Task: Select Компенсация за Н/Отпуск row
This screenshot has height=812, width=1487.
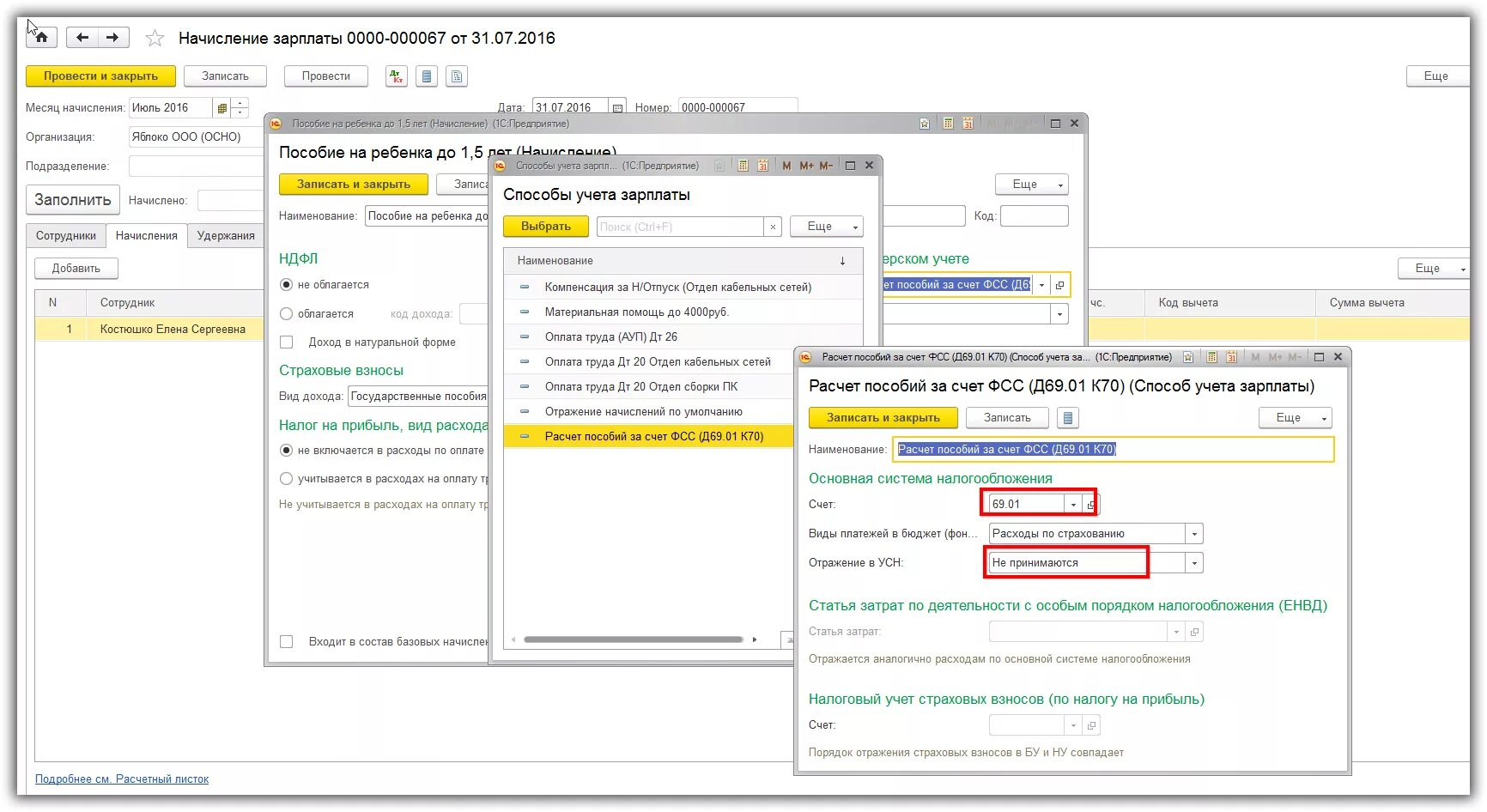Action: [683, 288]
